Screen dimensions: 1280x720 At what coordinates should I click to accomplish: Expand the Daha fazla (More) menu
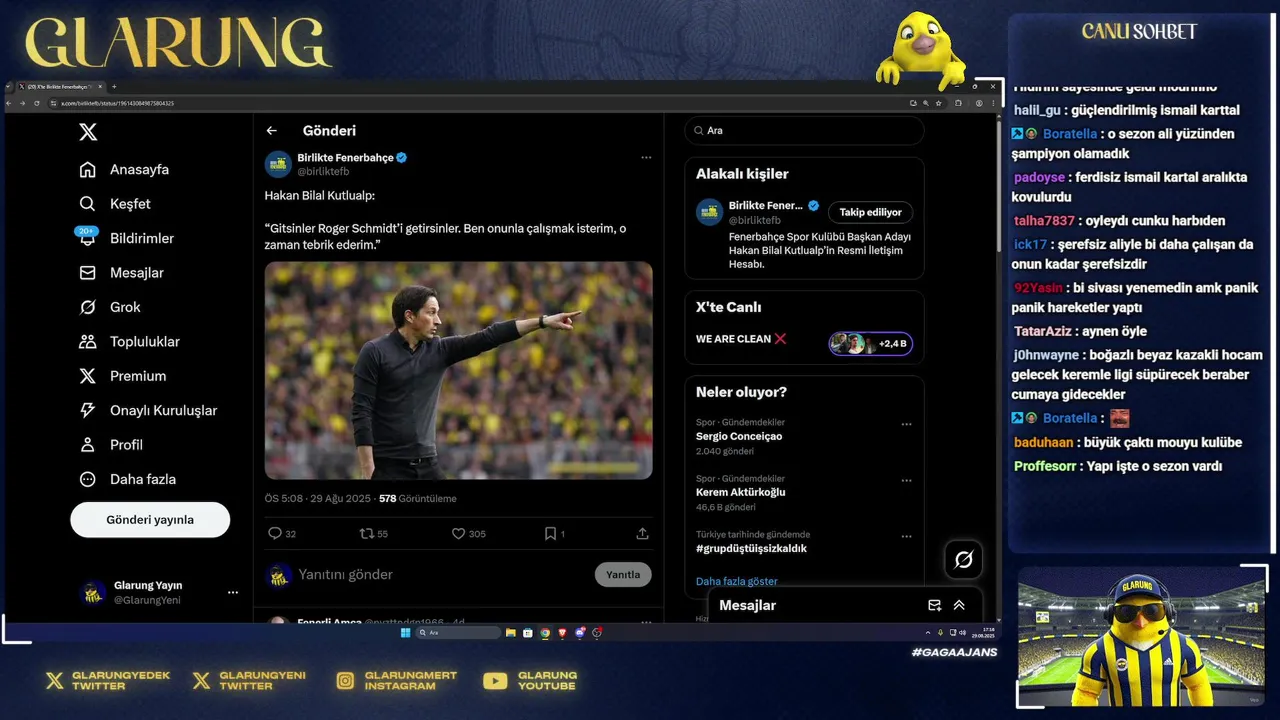pos(127,479)
